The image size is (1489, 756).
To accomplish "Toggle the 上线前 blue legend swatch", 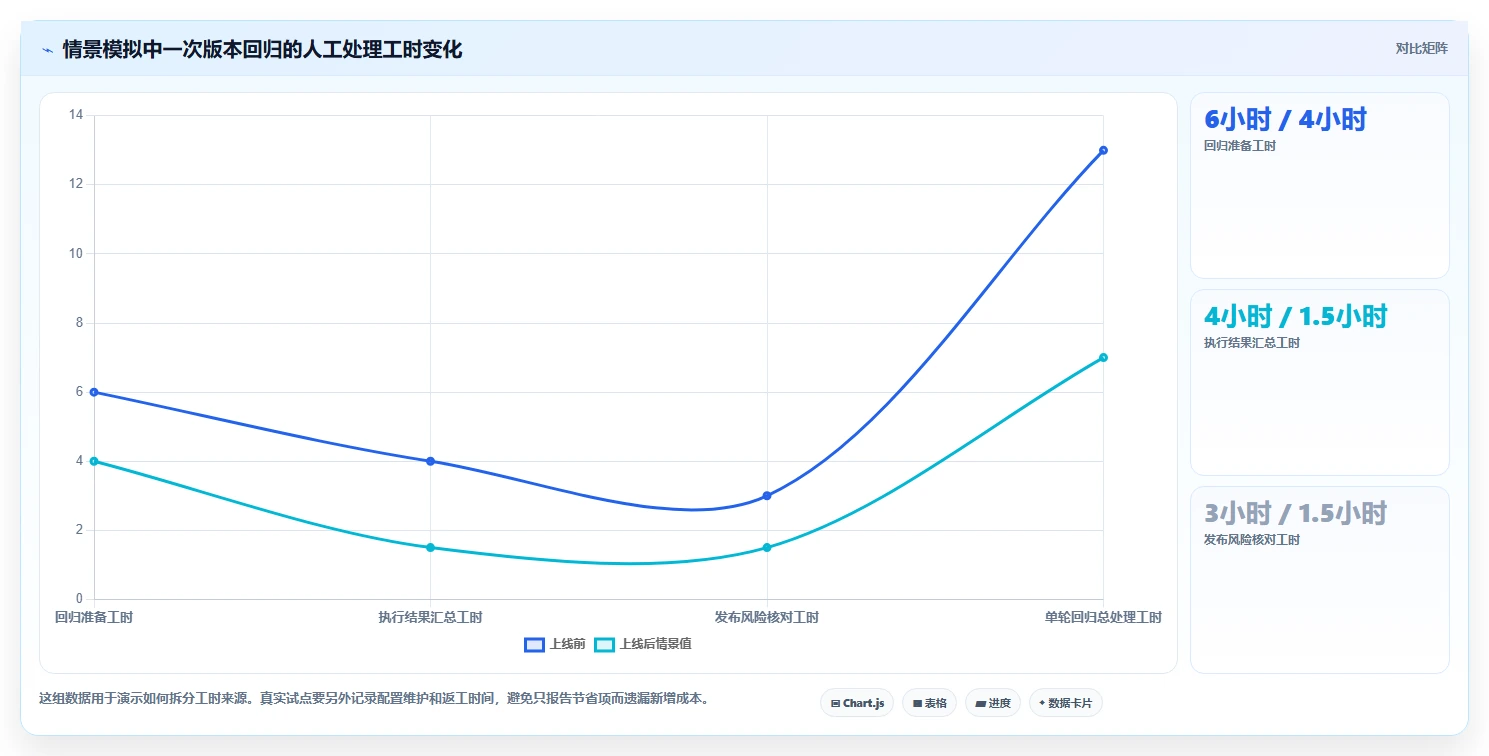I will coord(534,645).
